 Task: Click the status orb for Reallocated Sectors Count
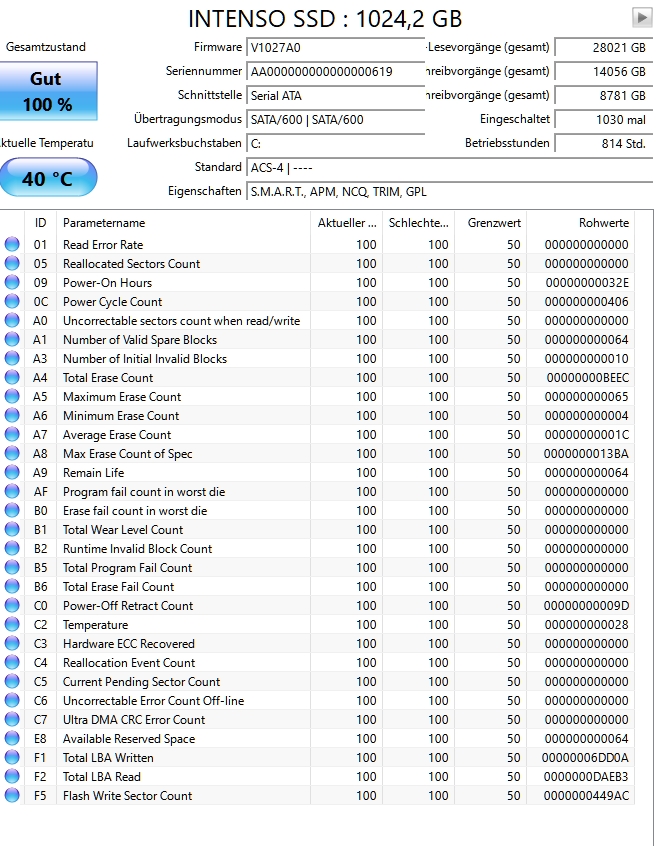tap(12, 263)
